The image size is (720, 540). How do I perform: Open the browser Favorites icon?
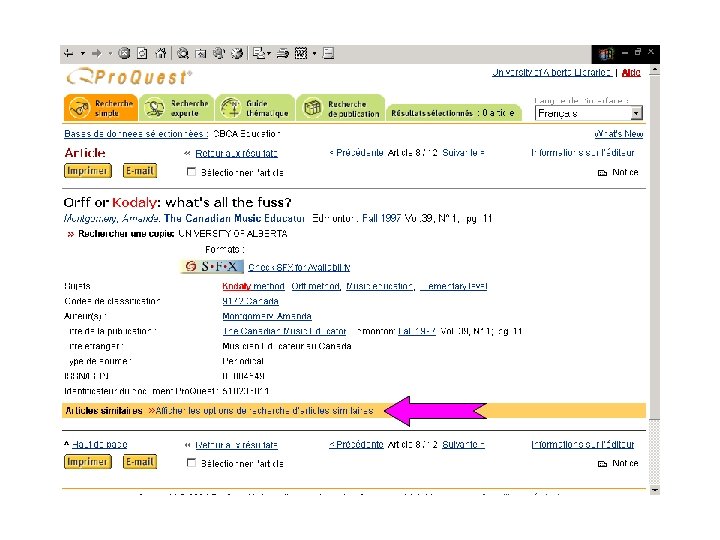click(201, 54)
